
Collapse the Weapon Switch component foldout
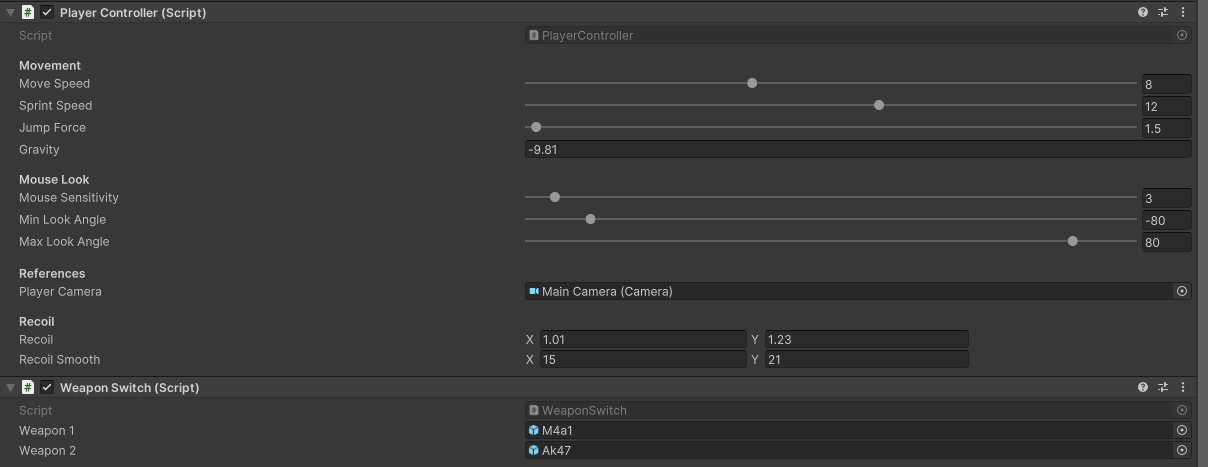[11, 387]
